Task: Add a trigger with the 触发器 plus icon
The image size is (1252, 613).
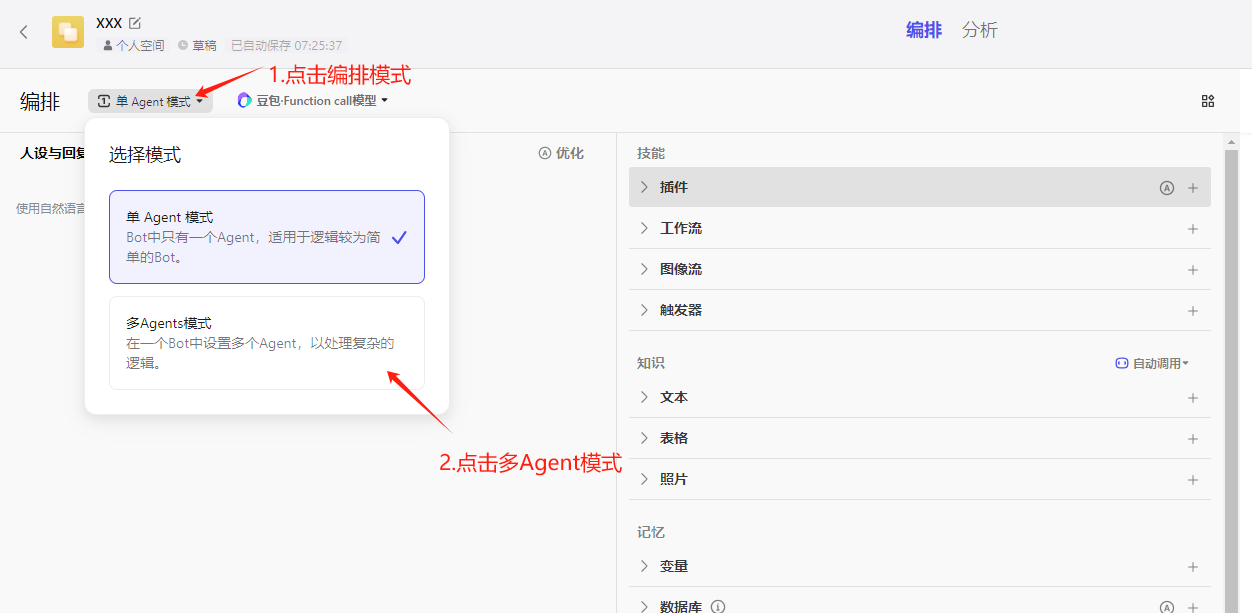Action: click(1193, 311)
